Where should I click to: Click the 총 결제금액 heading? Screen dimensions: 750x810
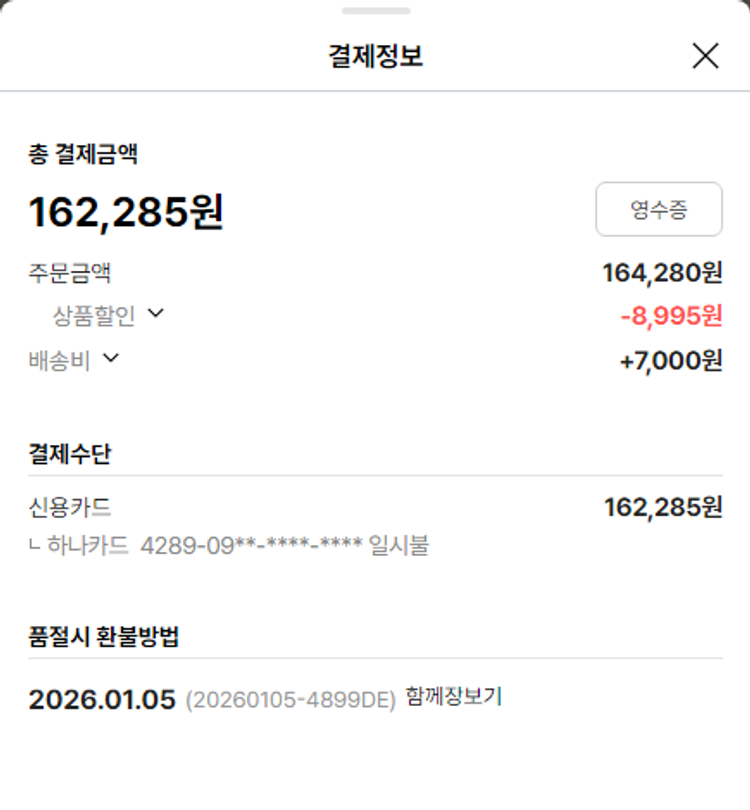(83, 154)
